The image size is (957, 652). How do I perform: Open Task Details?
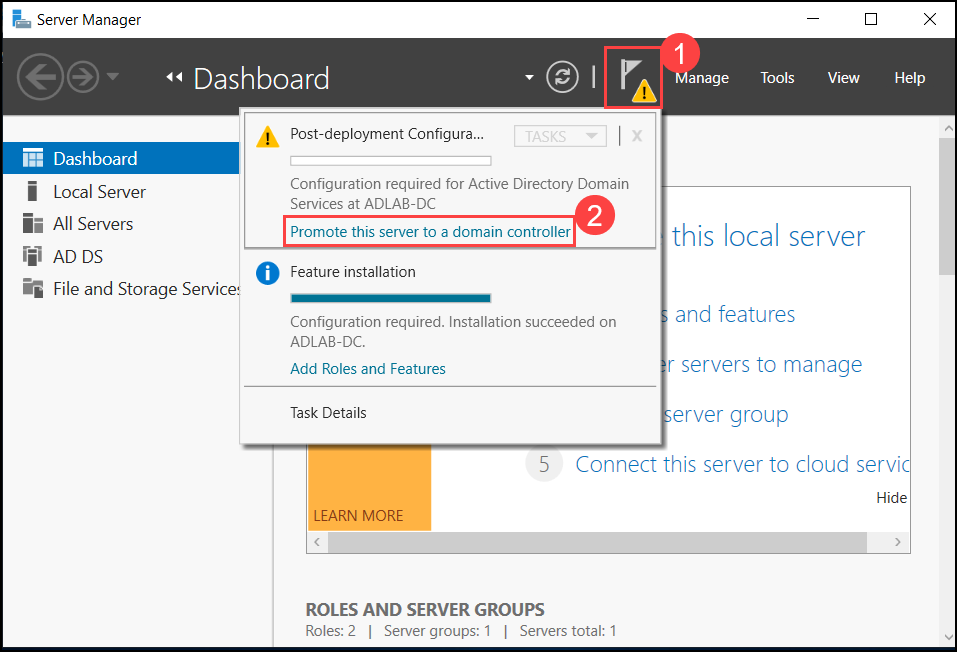(328, 413)
